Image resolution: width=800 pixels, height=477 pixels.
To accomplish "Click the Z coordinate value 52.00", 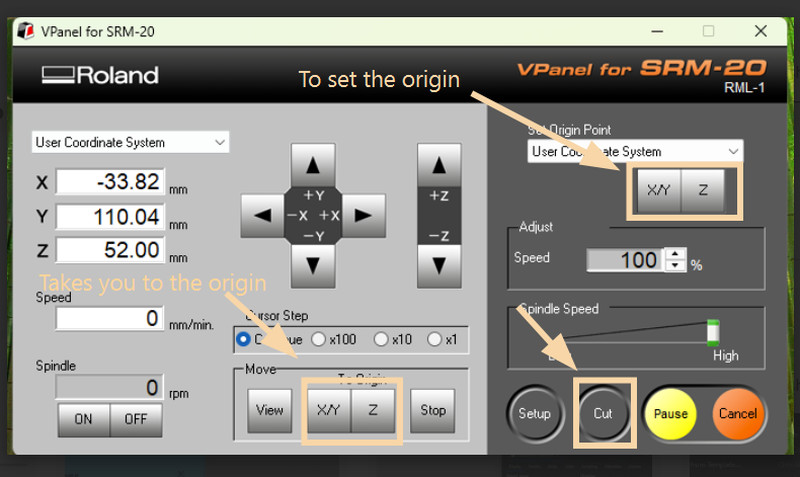I will pos(110,250).
